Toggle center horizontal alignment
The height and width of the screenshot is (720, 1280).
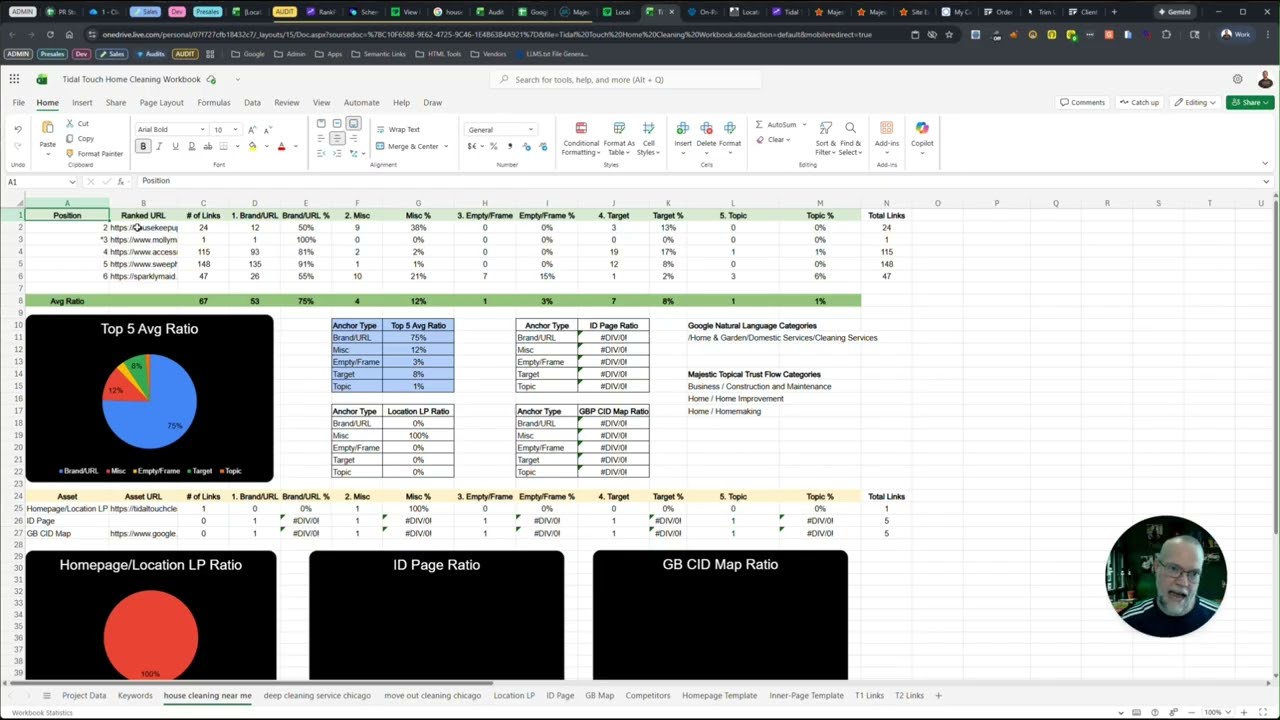(x=337, y=139)
